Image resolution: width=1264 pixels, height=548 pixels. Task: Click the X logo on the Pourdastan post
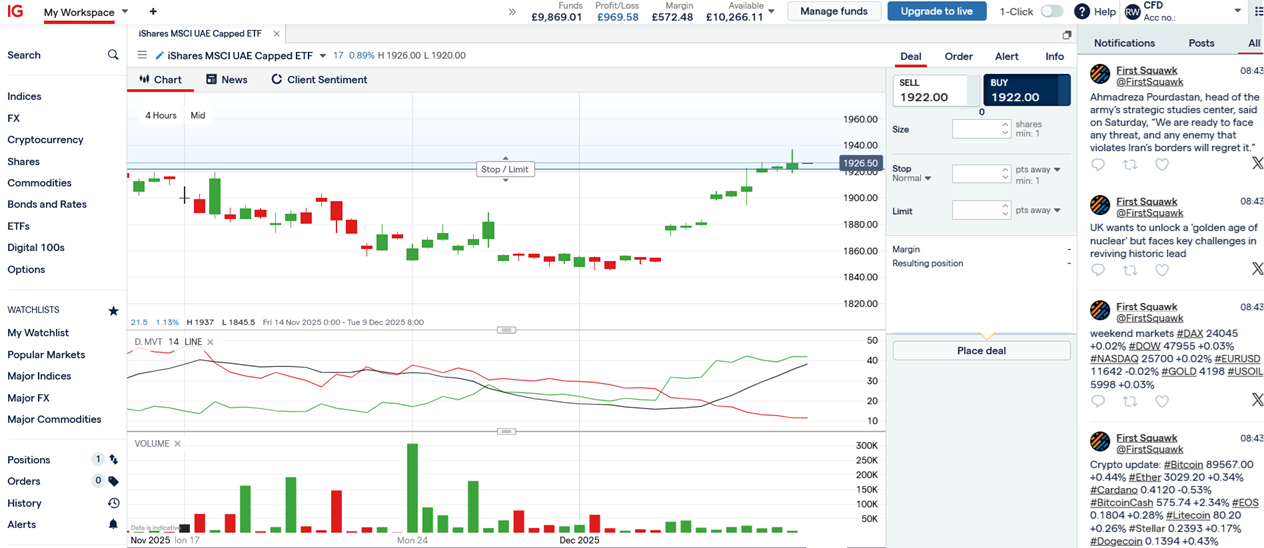tap(1257, 164)
